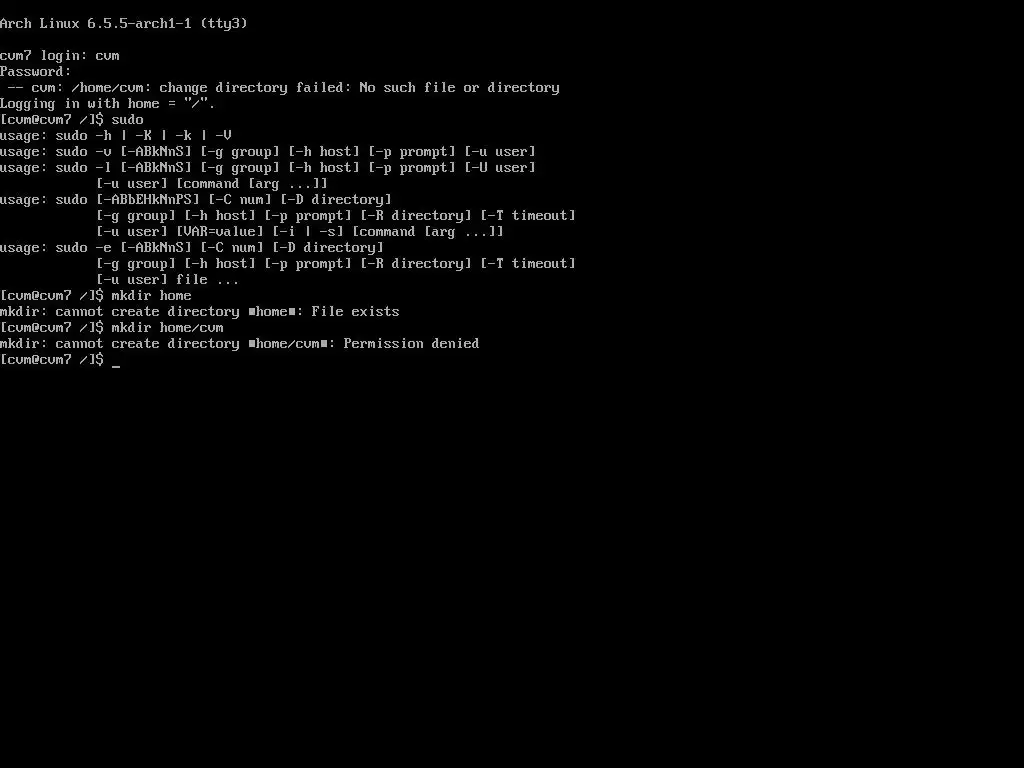1024x768 pixels.
Task: Click the 'change directory failed' error message
Action: point(280,88)
